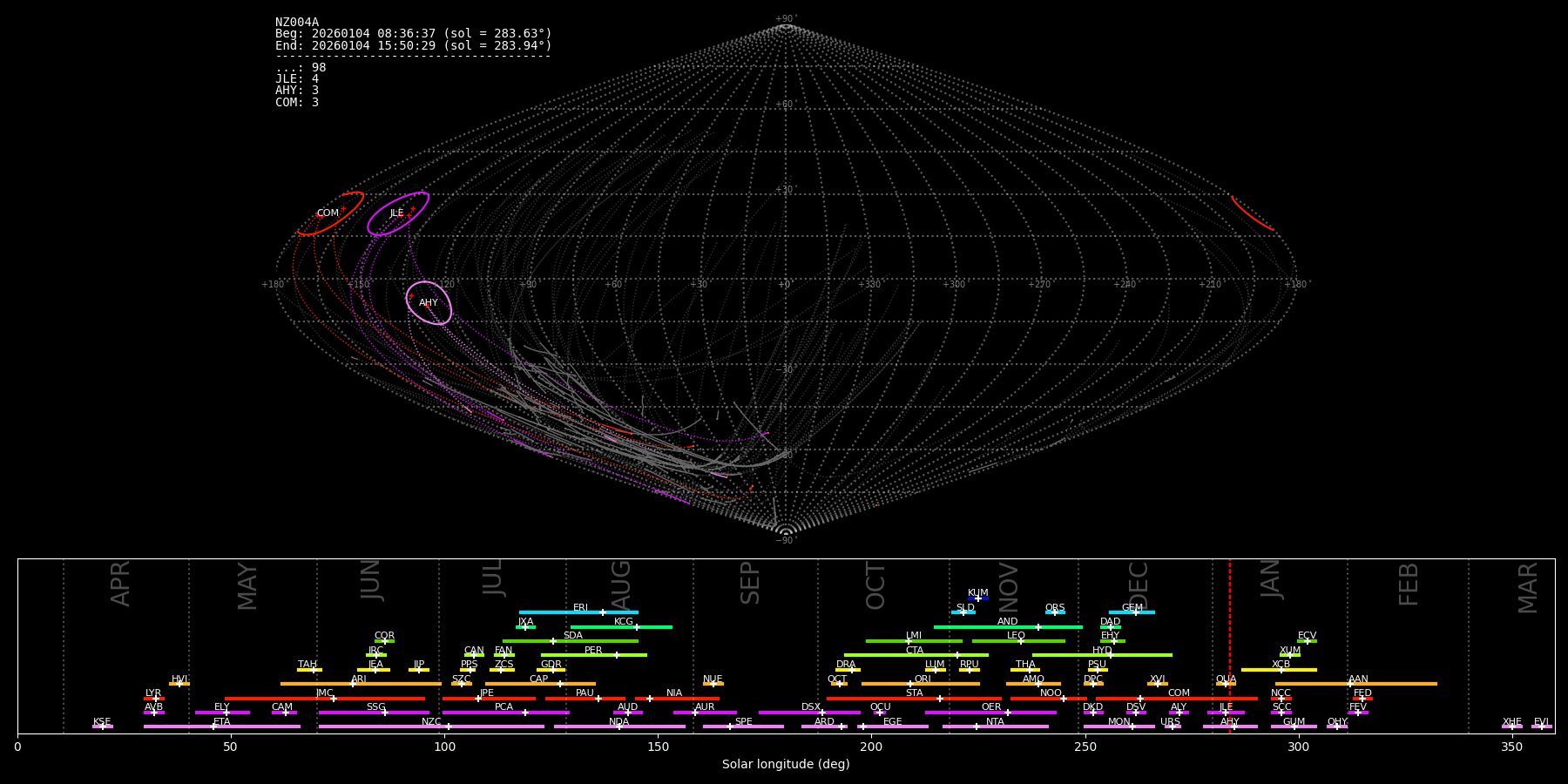Click the URS shower label in timeline

pyautogui.click(x=1170, y=722)
